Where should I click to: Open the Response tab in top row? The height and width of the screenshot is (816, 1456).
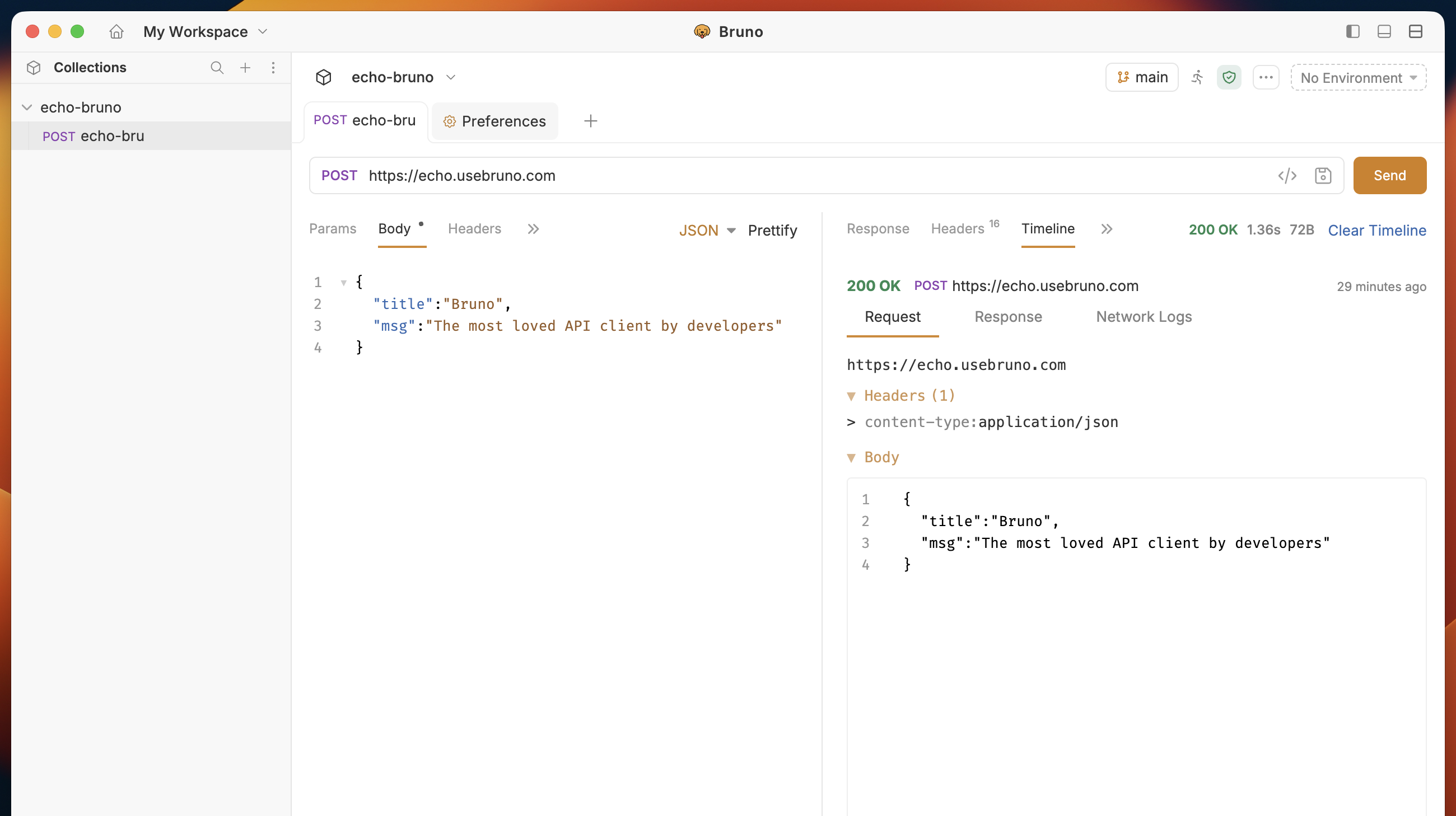[x=878, y=229]
